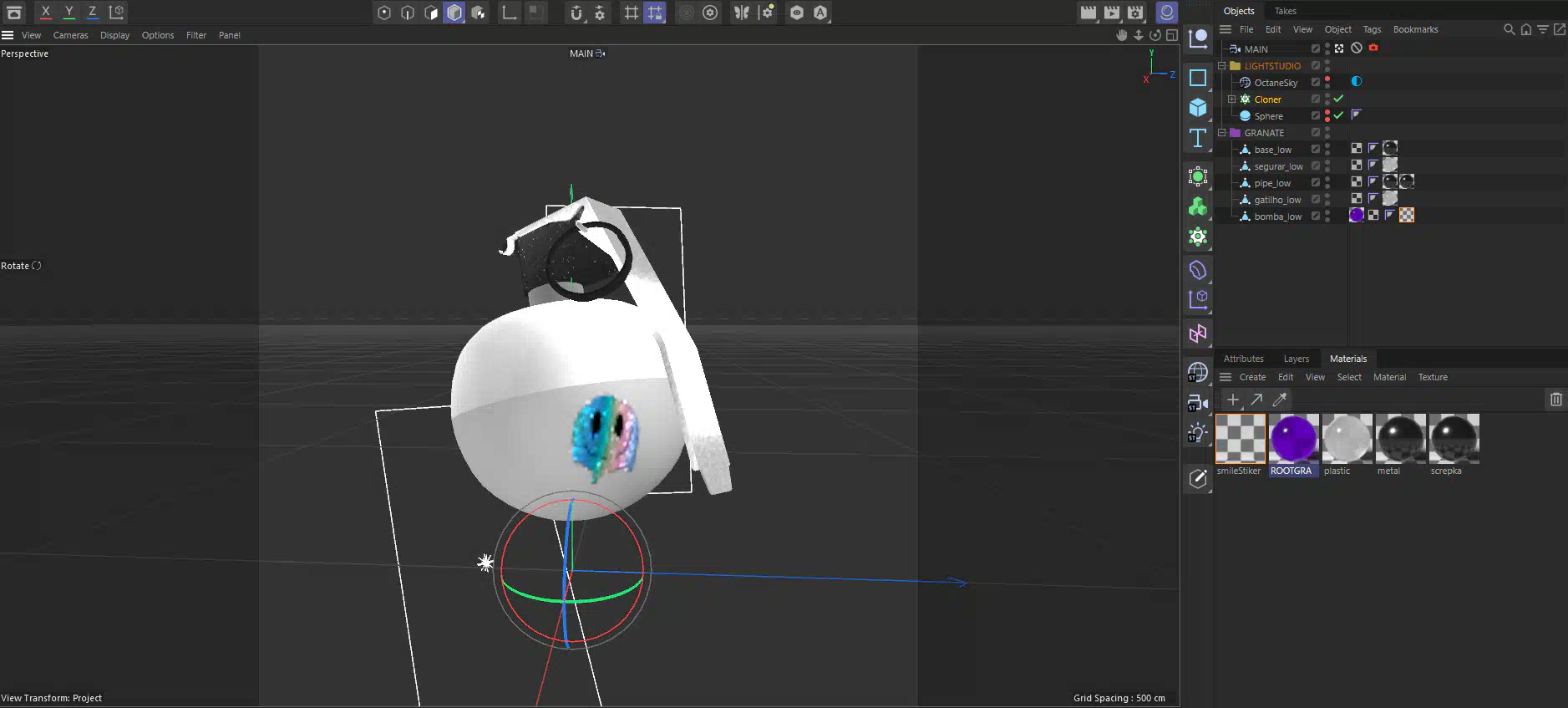Open the Object Manager search icon
Screen dimensions: 1568x708
1509,29
